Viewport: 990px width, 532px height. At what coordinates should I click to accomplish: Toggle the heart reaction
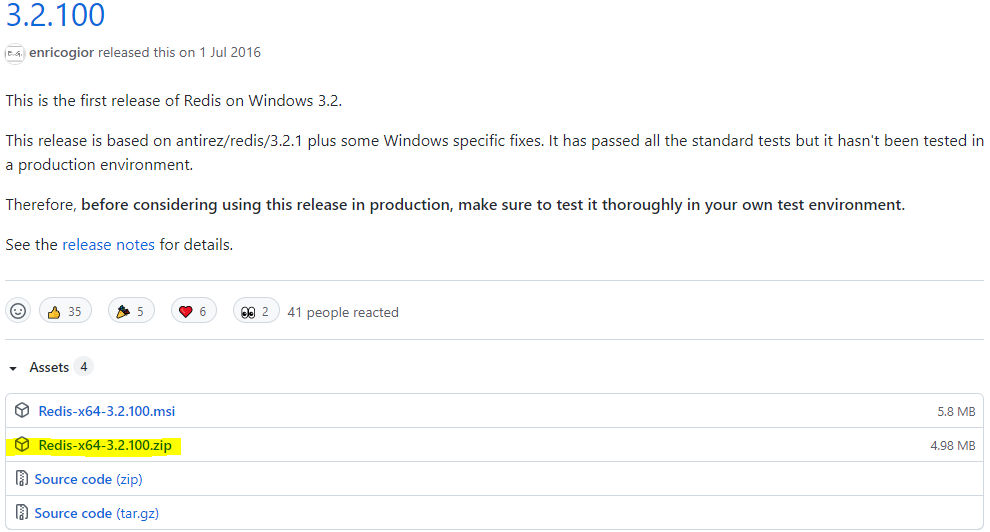[x=194, y=311]
